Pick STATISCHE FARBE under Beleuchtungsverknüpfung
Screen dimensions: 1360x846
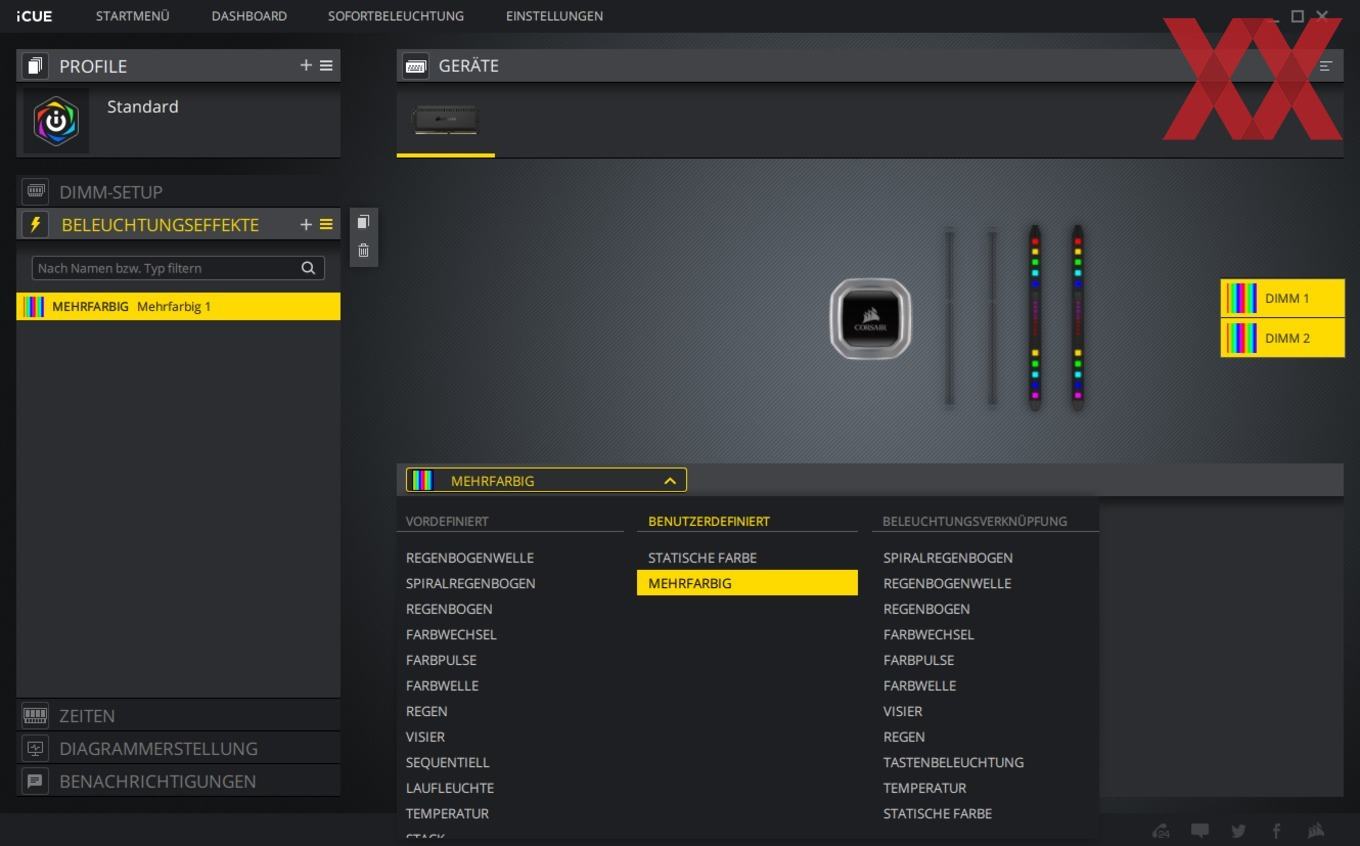tap(937, 813)
